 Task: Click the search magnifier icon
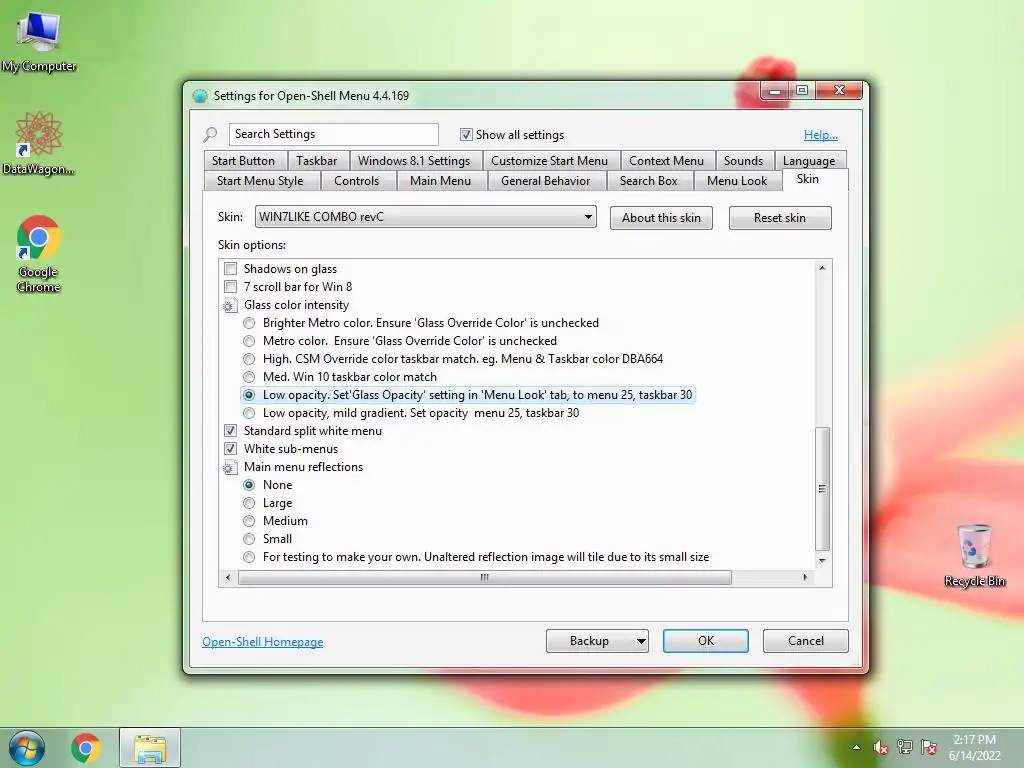210,135
